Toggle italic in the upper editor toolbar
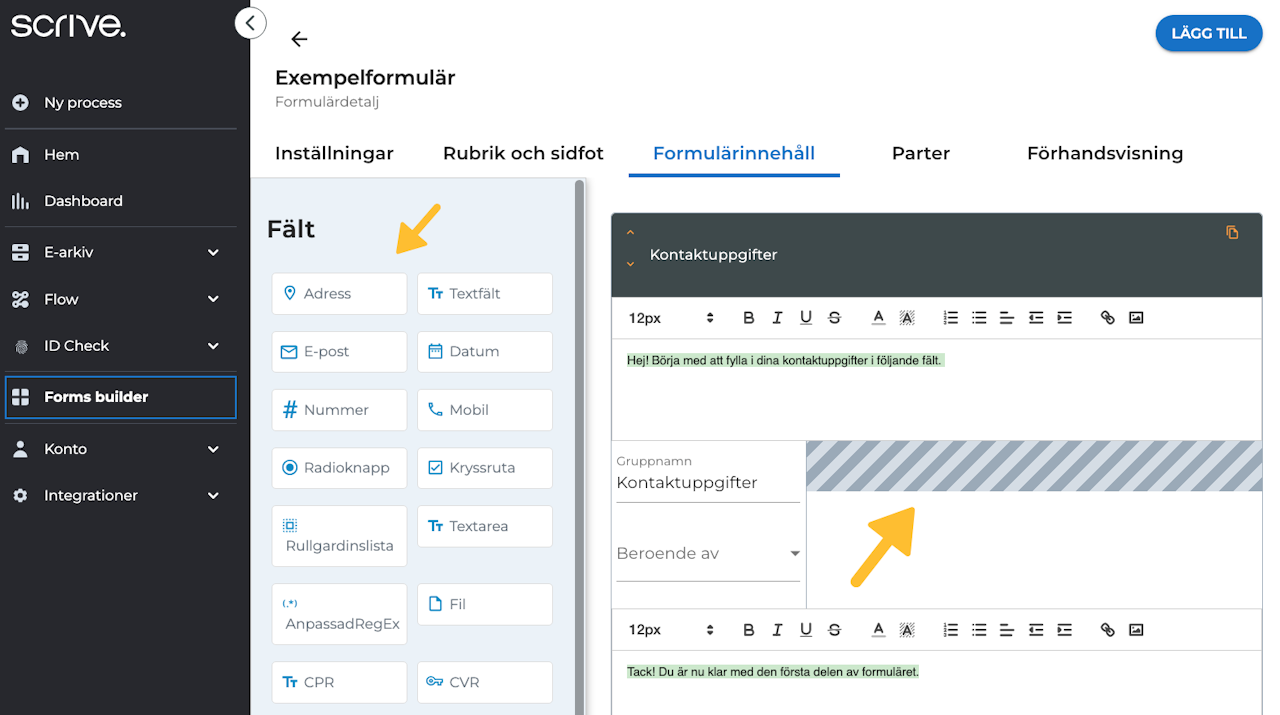 777,318
